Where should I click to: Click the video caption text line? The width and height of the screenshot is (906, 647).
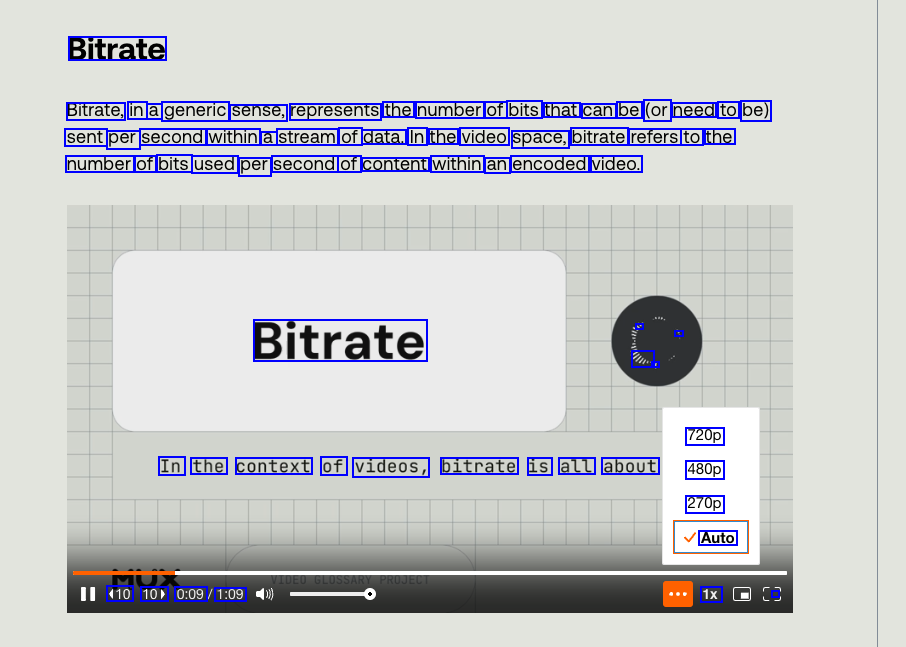click(408, 466)
